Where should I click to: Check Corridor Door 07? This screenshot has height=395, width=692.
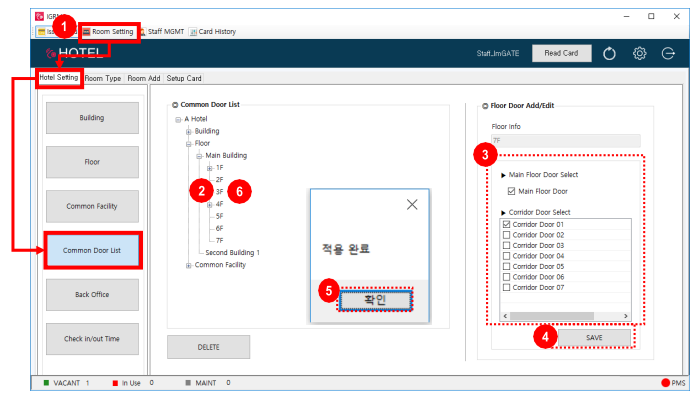[x=507, y=287]
